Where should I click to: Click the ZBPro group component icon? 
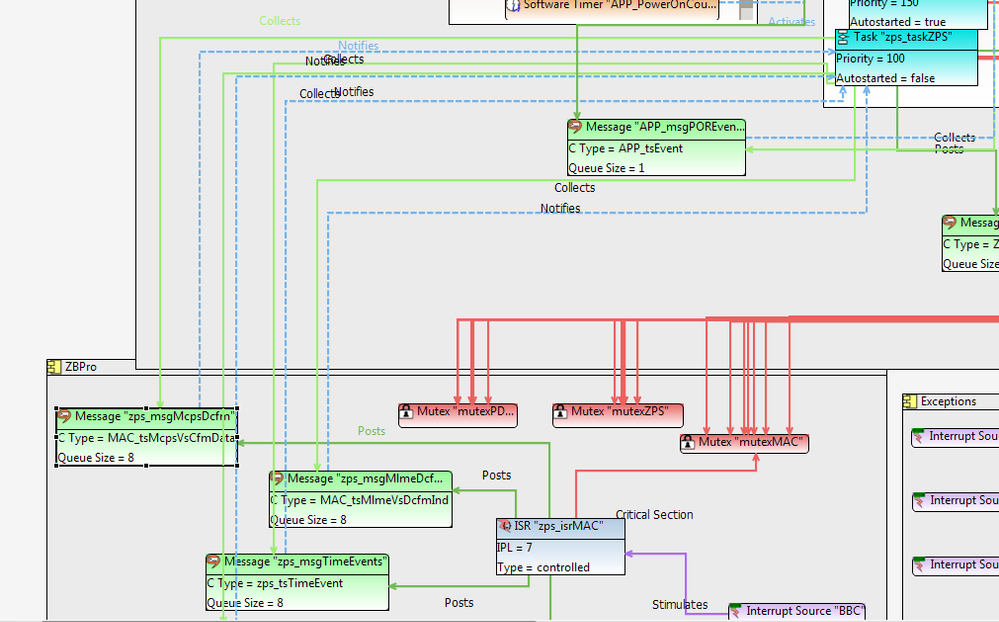coord(54,366)
